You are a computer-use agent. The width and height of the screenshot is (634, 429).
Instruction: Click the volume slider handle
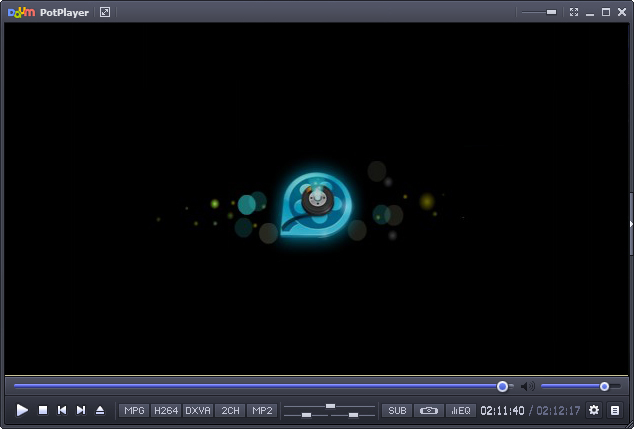click(604, 387)
